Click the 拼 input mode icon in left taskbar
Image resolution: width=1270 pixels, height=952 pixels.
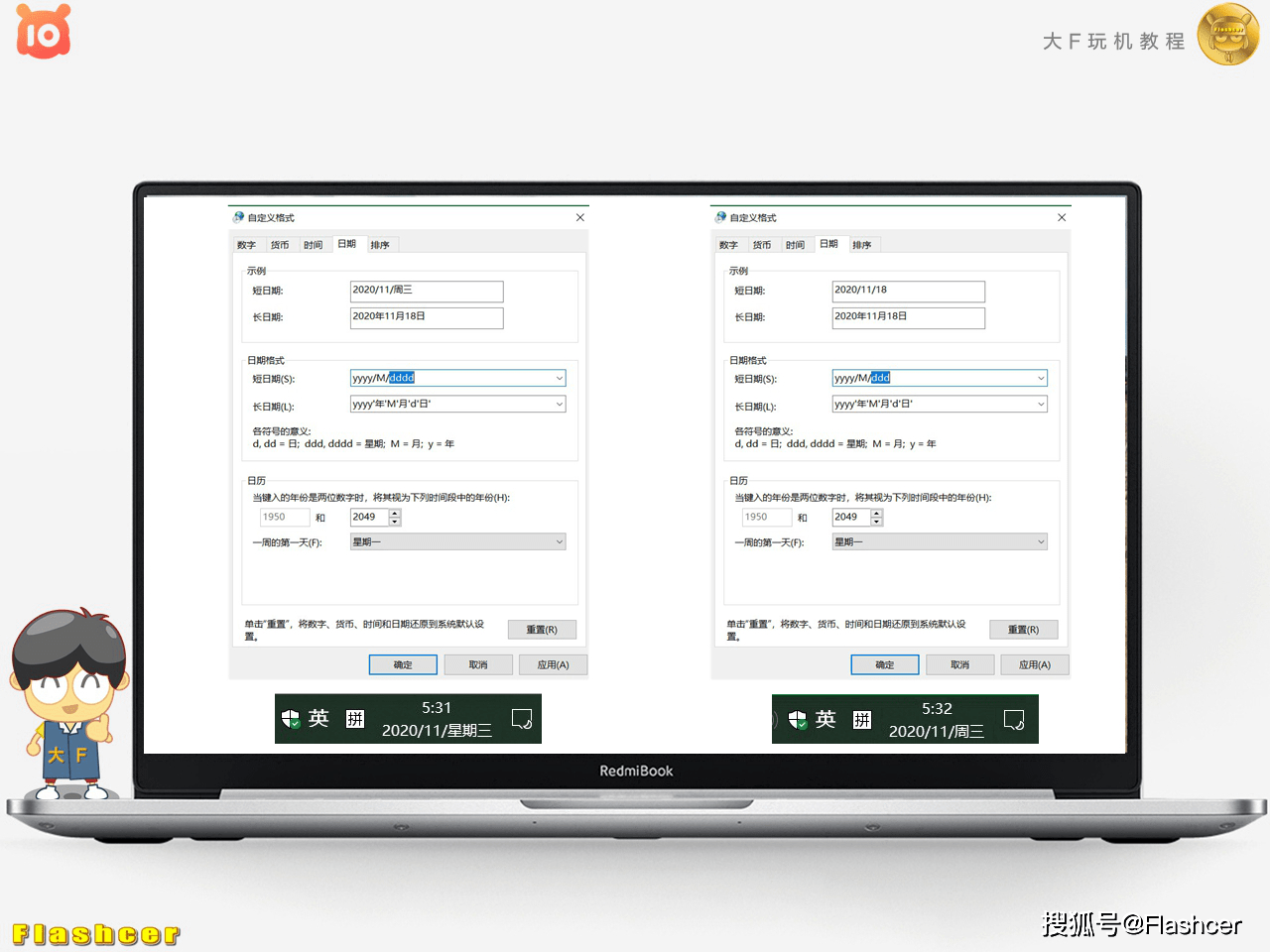pos(355,719)
